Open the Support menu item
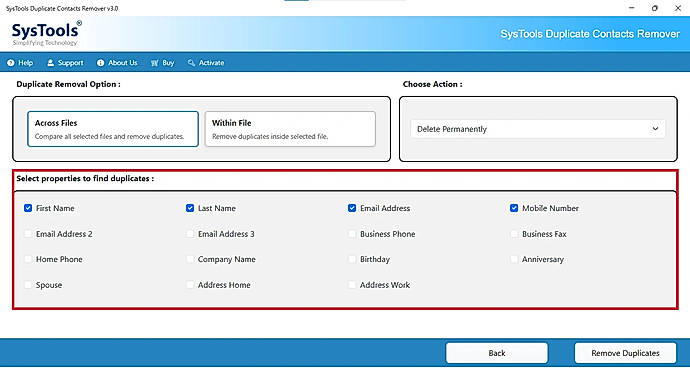The height and width of the screenshot is (368, 690). pyautogui.click(x=65, y=63)
